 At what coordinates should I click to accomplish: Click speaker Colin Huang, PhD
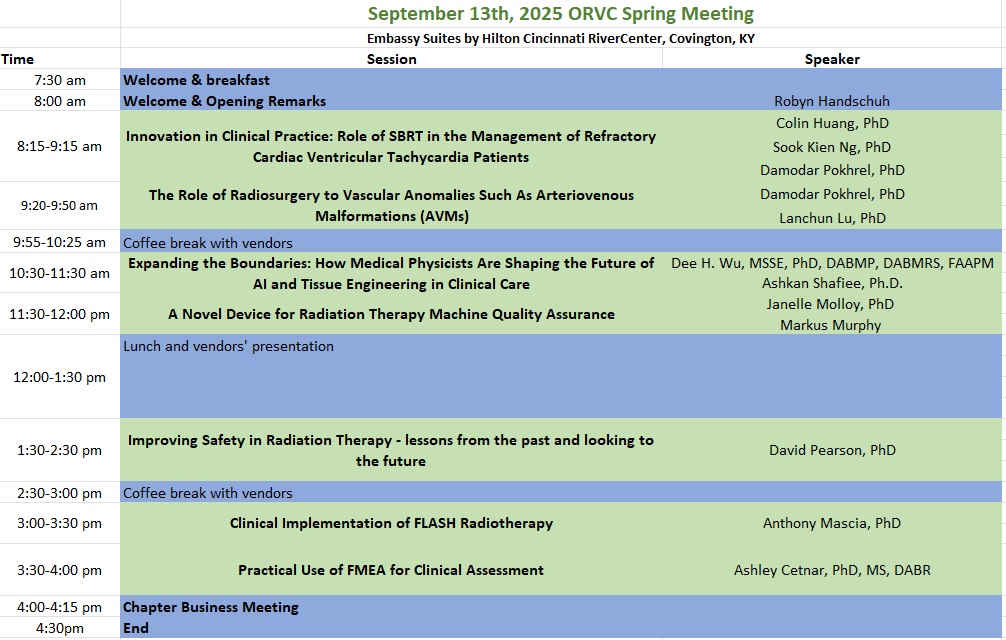click(x=832, y=123)
